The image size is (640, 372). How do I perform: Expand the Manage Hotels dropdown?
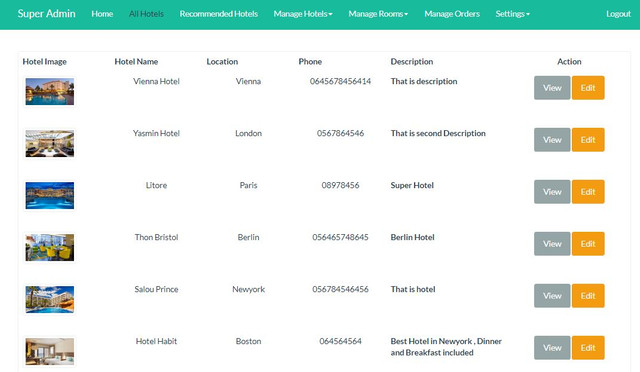(x=303, y=14)
